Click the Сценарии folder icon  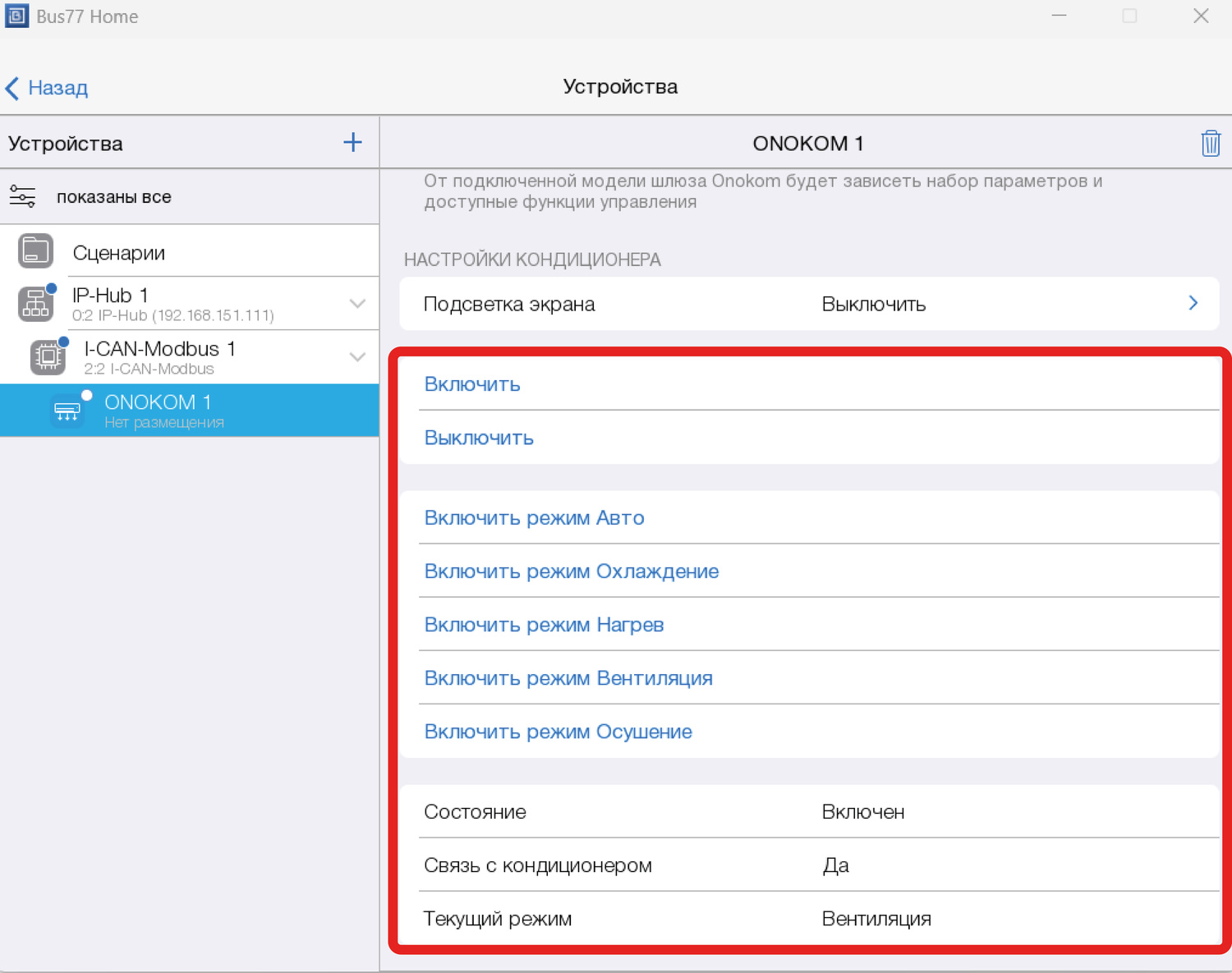[35, 251]
